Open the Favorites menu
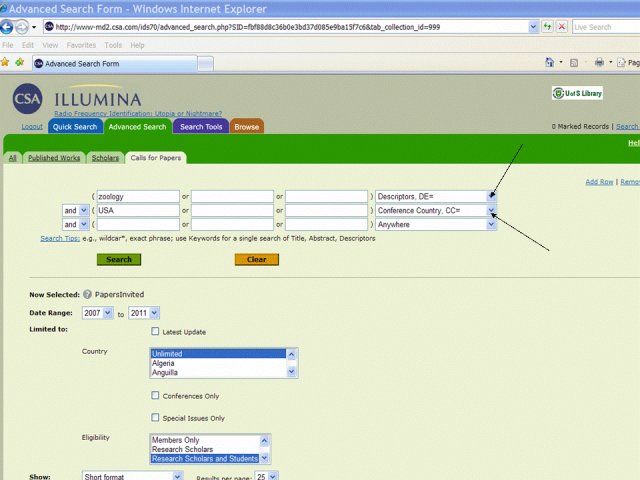Viewport: 640px width, 480px height. [x=81, y=45]
